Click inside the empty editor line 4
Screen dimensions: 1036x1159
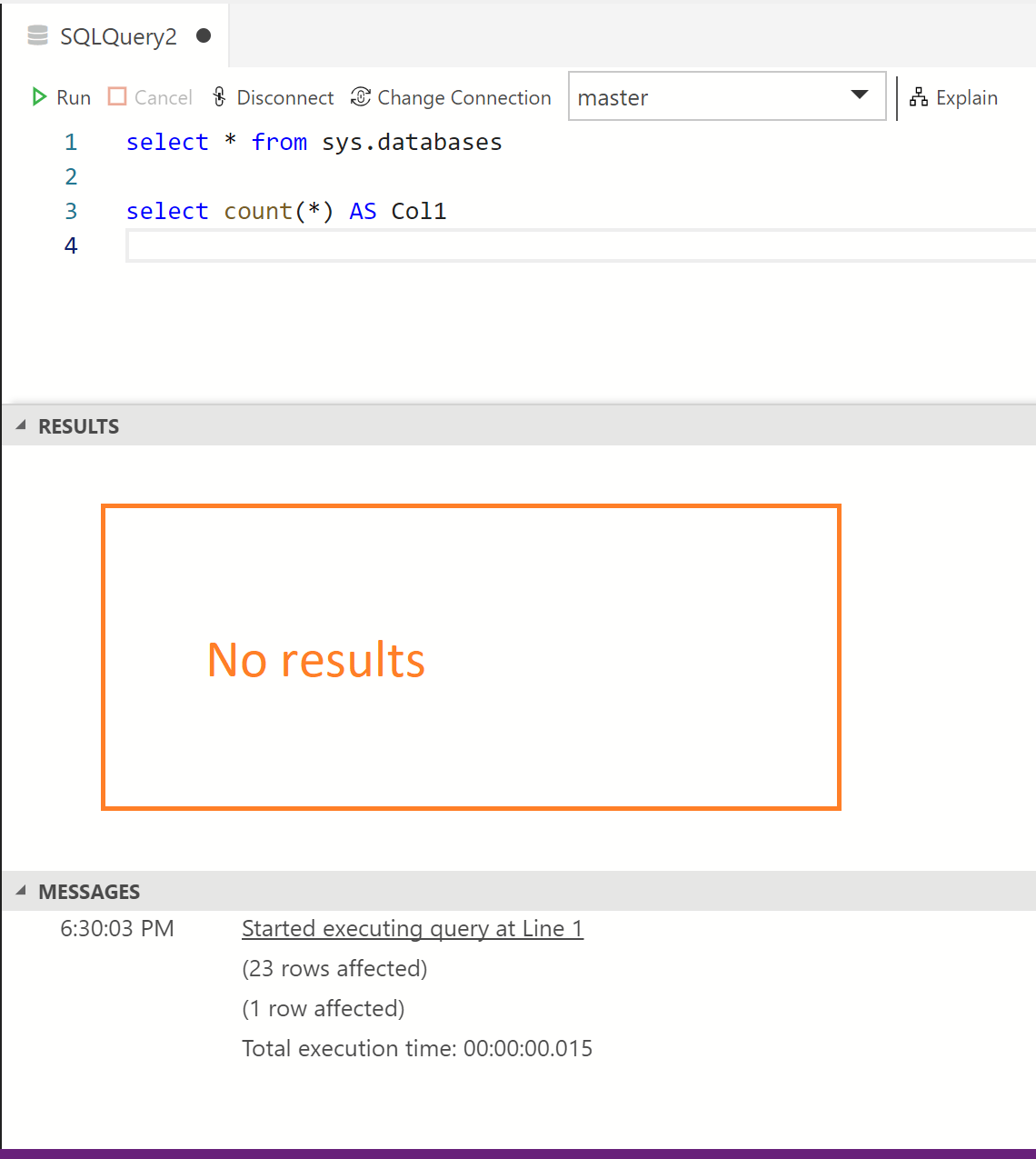(364, 245)
